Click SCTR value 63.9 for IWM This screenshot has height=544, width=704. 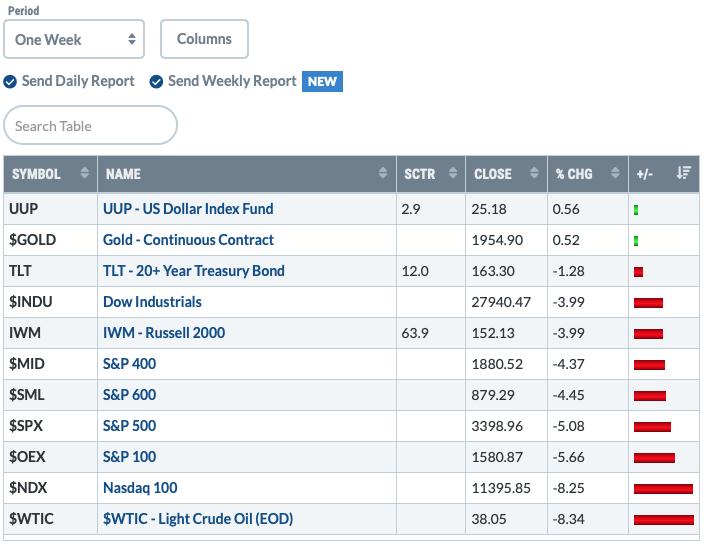pyautogui.click(x=415, y=333)
